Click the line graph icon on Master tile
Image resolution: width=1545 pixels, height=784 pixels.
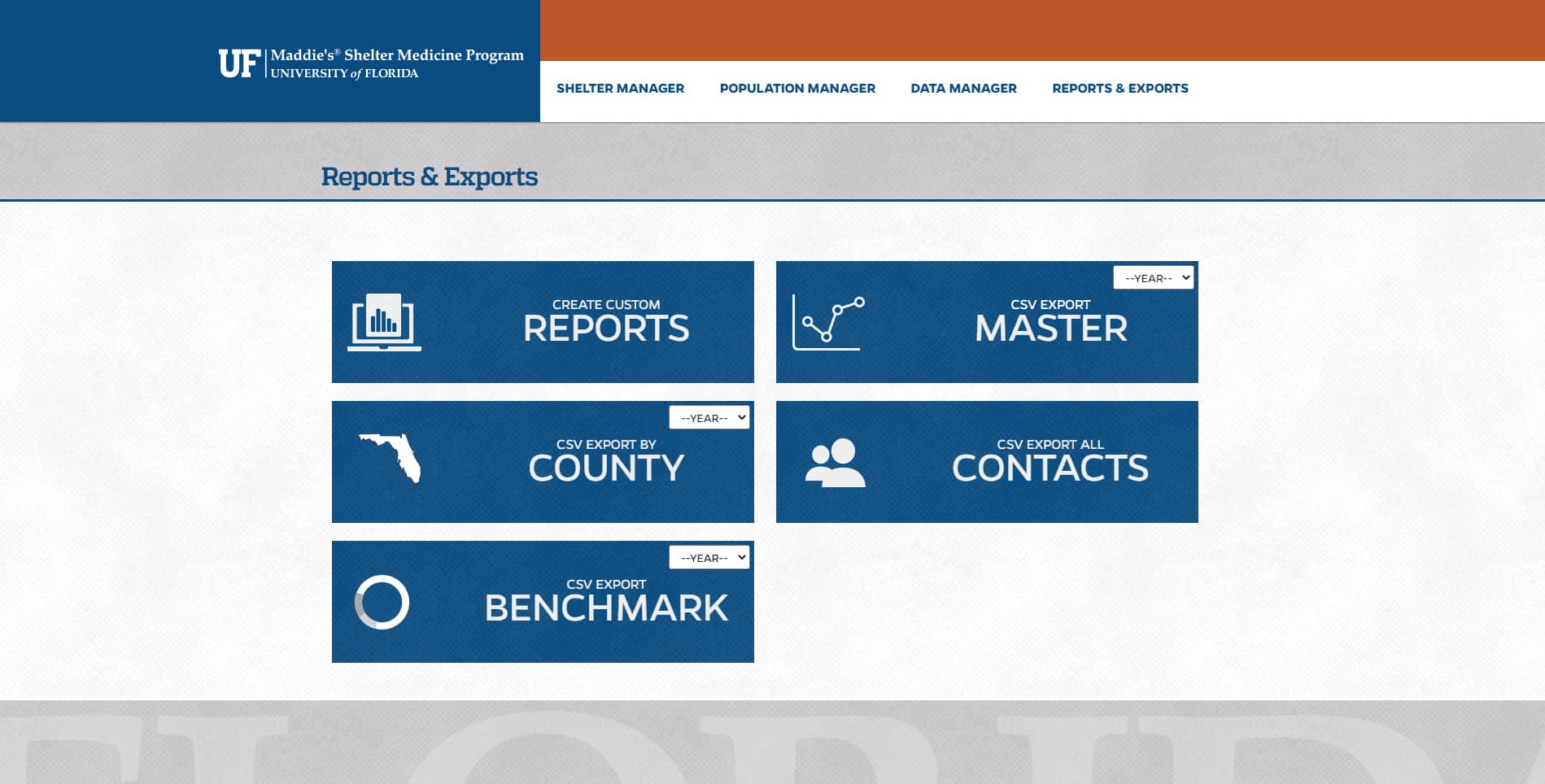(x=828, y=323)
